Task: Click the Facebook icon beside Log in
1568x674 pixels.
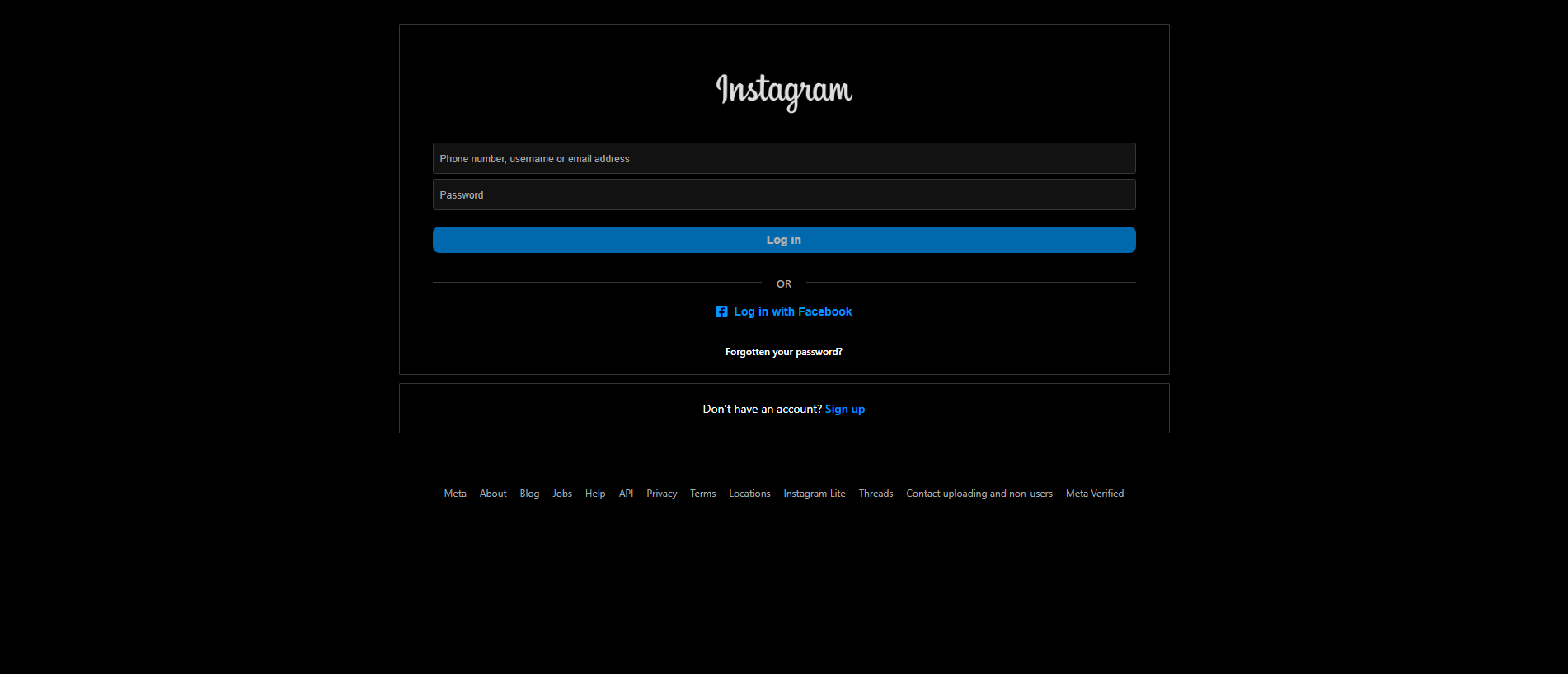Action: (x=721, y=311)
